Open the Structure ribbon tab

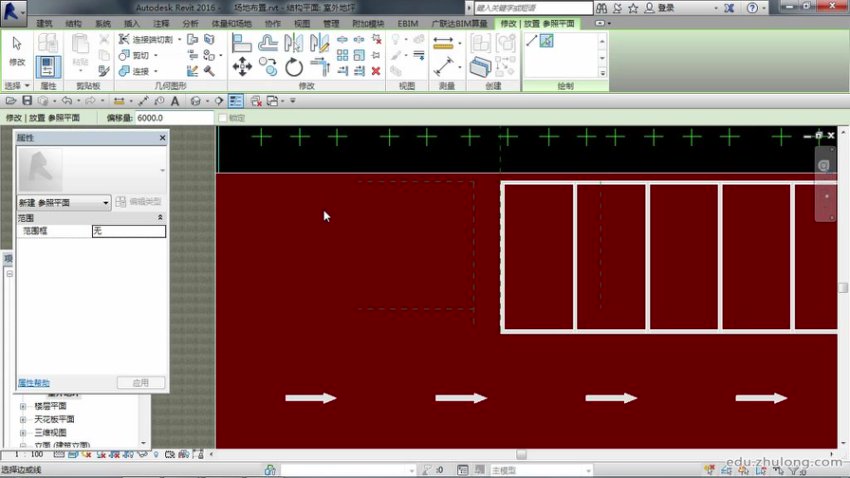point(73,24)
